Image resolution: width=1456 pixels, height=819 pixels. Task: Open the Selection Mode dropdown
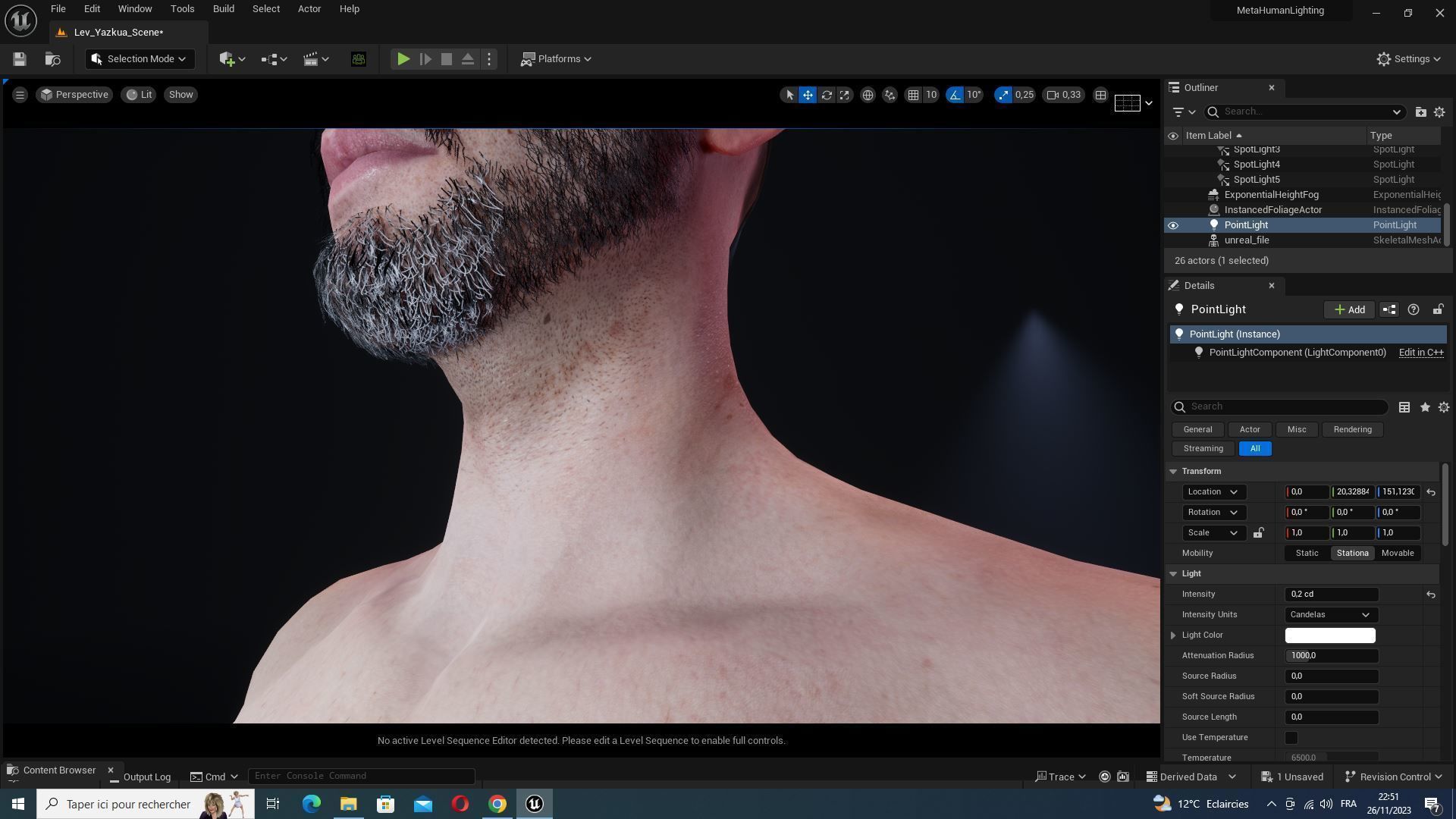(x=140, y=59)
